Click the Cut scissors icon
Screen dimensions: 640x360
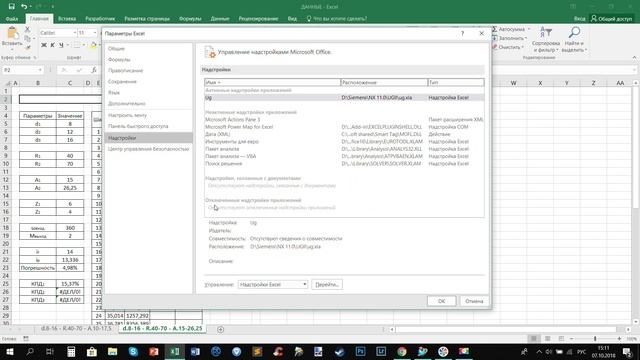click(x=27, y=29)
